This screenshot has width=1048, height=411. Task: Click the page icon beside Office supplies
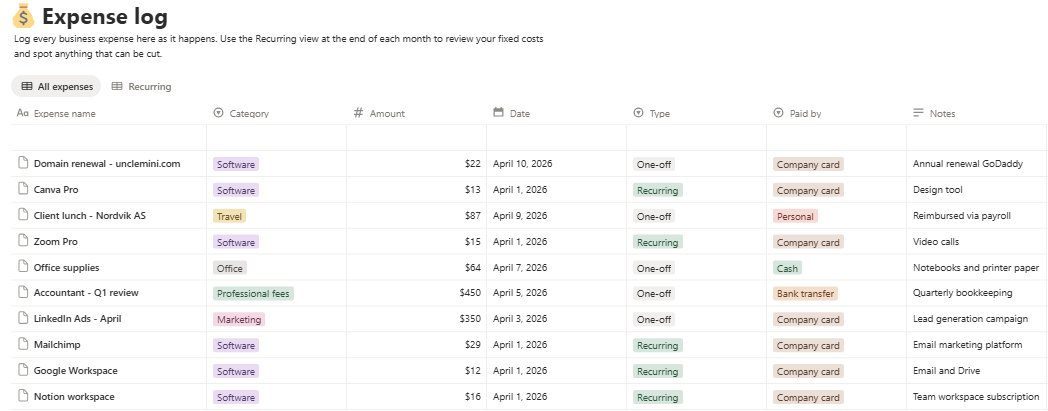[23, 267]
